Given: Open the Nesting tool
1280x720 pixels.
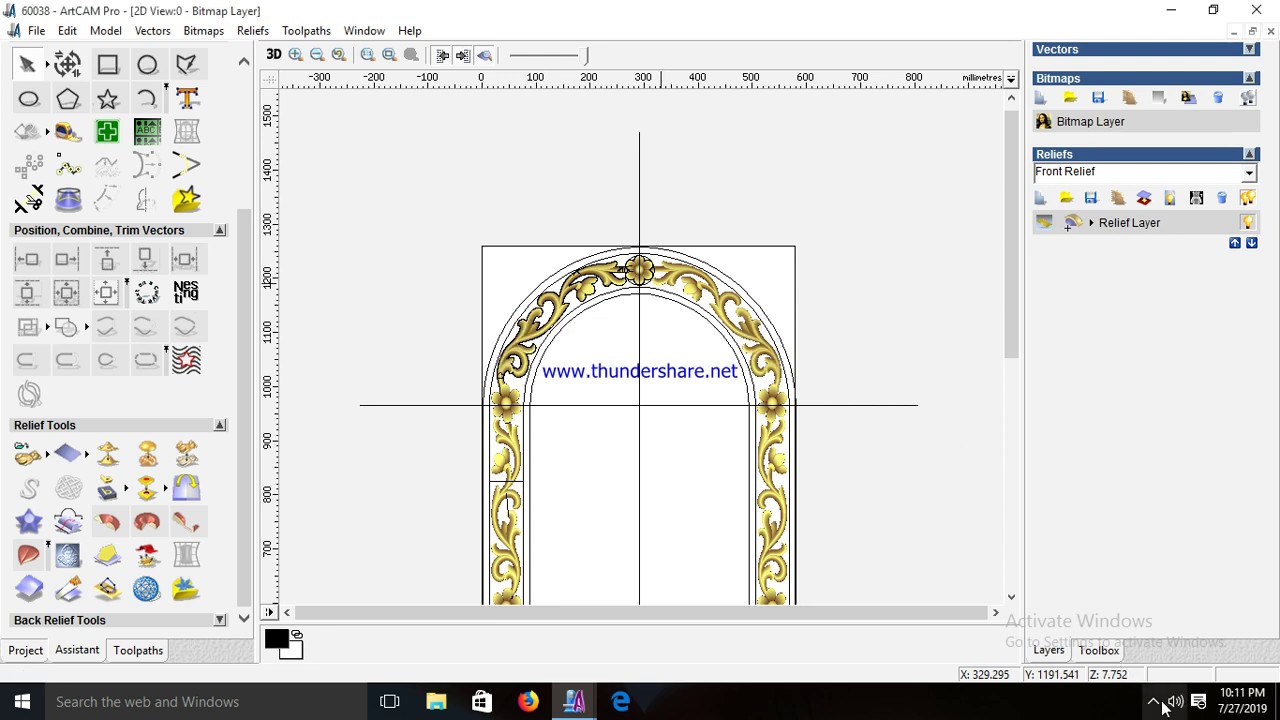Looking at the screenshot, I should (186, 292).
